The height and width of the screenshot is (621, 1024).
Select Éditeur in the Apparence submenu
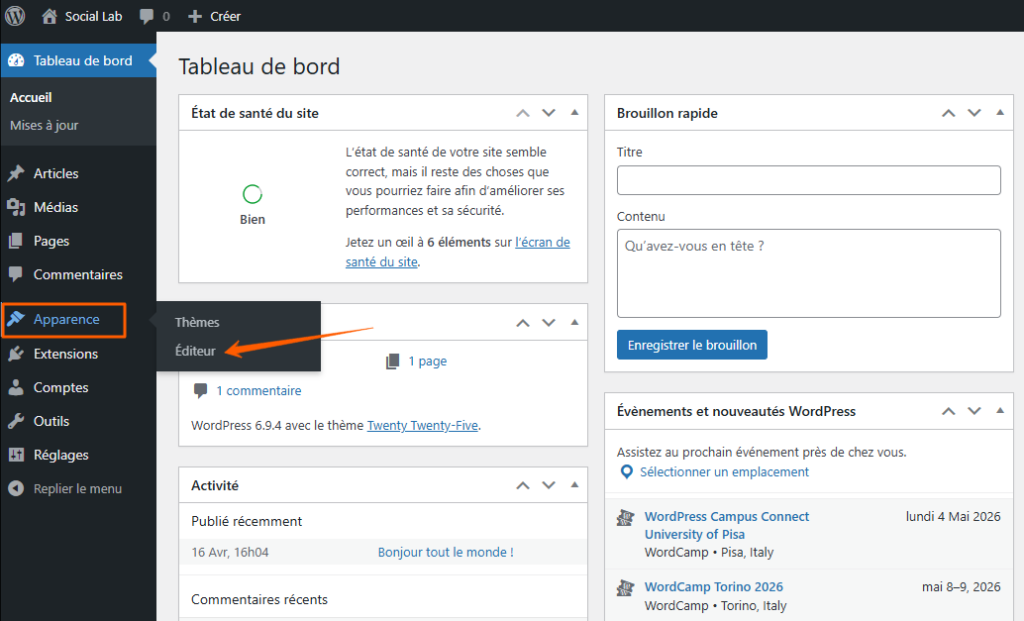195,351
